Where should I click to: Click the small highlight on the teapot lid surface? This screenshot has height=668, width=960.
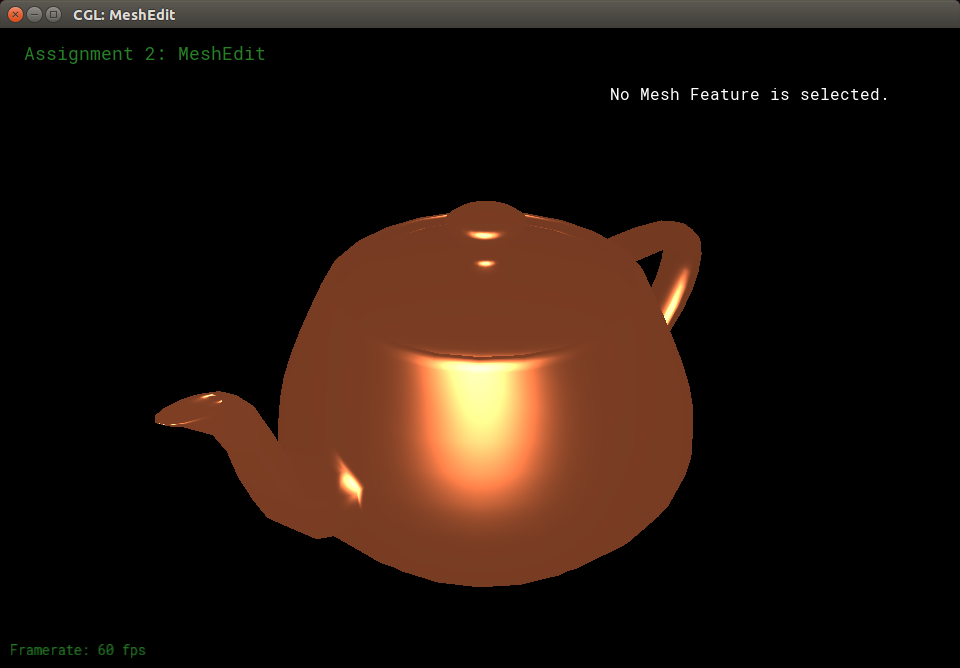(485, 264)
